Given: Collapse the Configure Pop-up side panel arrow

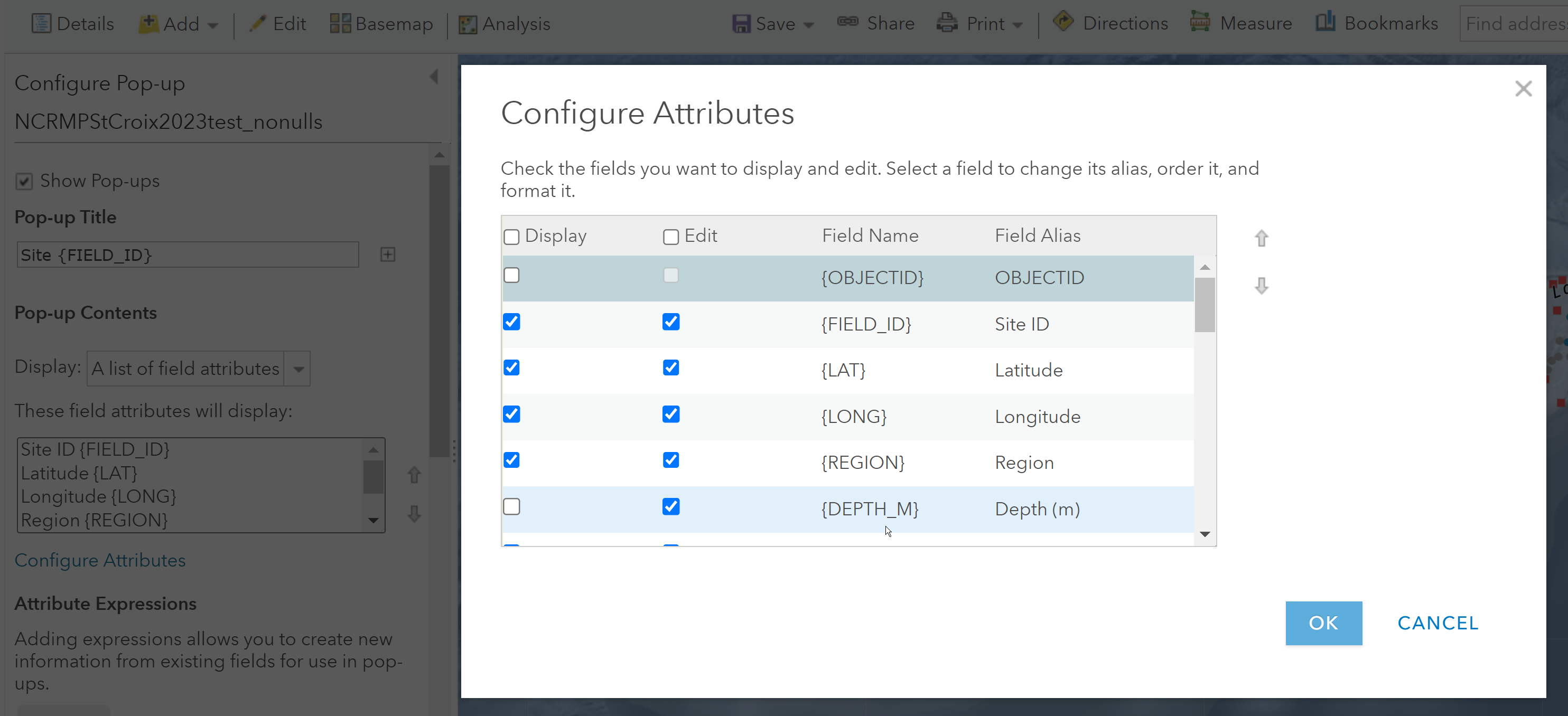Looking at the screenshot, I should (434, 77).
